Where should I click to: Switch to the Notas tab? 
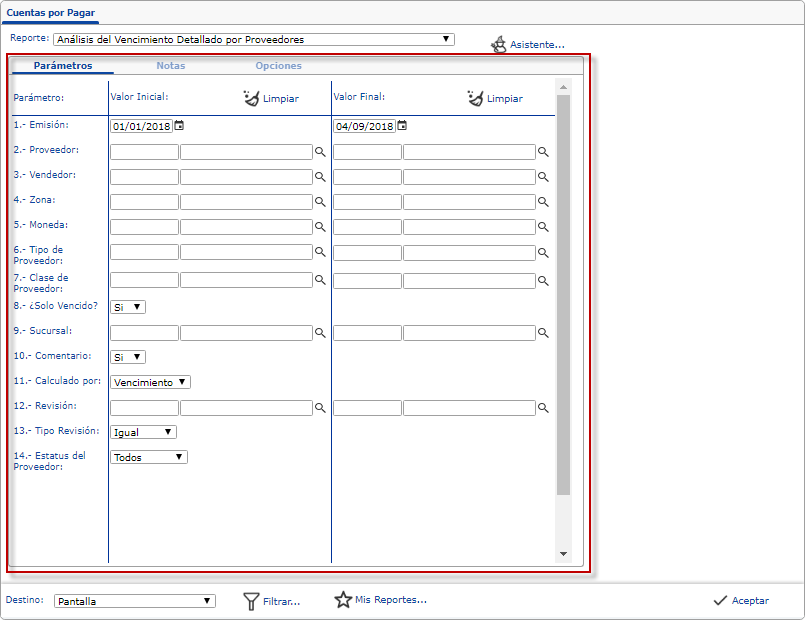[170, 66]
